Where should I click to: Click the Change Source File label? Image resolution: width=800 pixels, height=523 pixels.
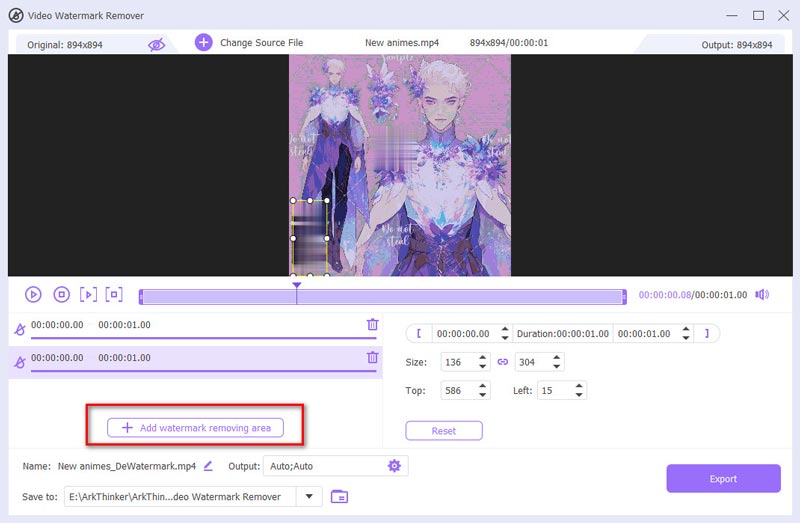coord(261,43)
